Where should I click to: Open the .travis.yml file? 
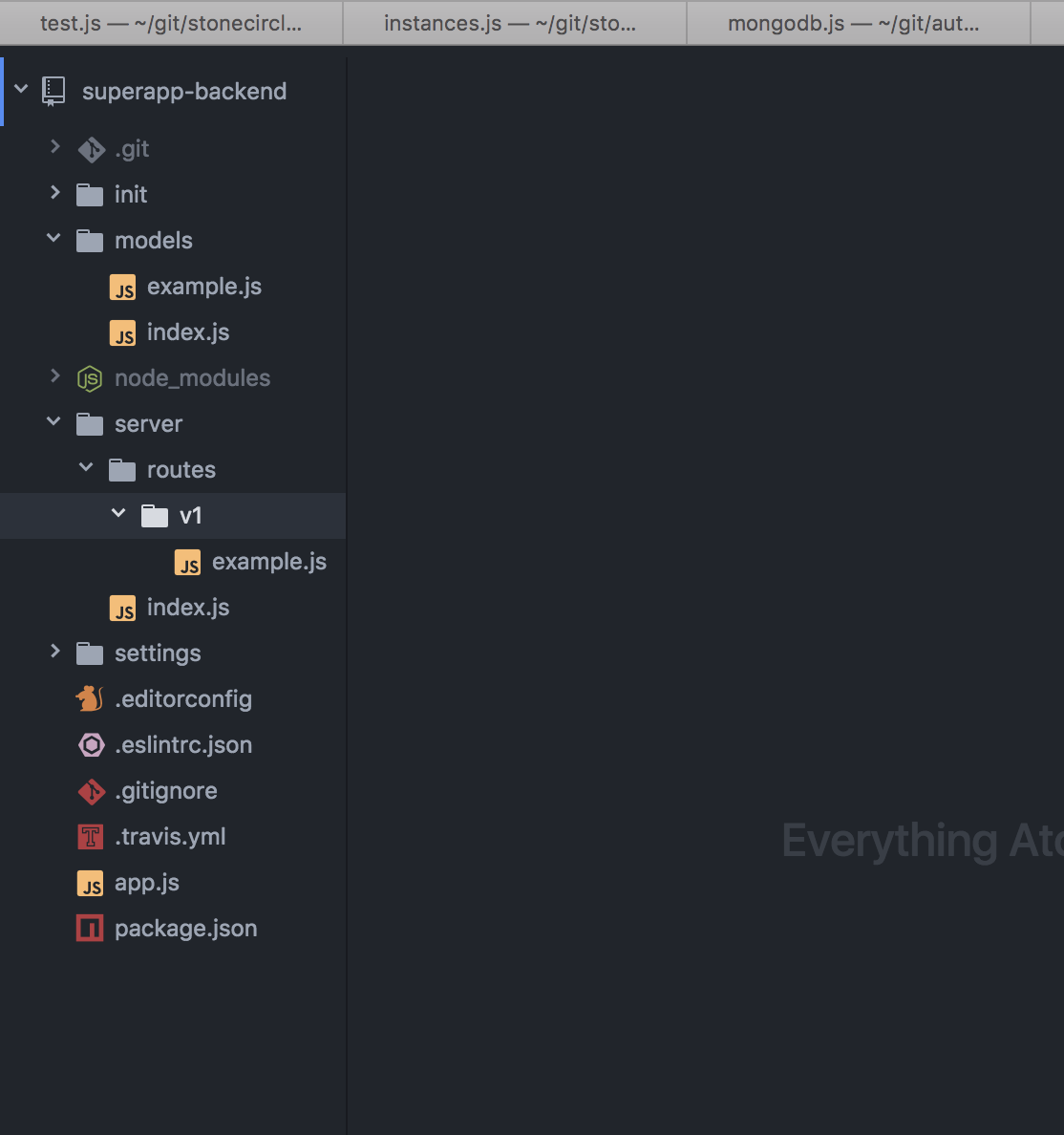tap(170, 837)
